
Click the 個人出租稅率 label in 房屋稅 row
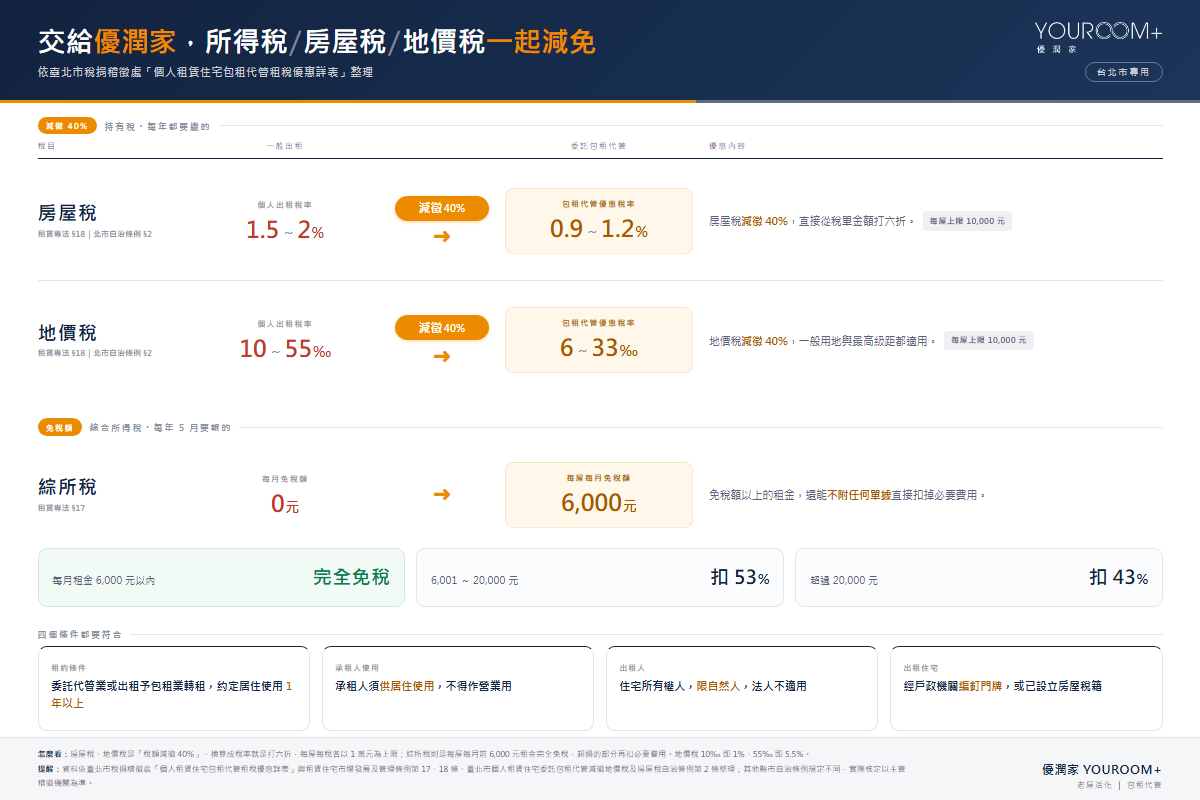point(285,204)
